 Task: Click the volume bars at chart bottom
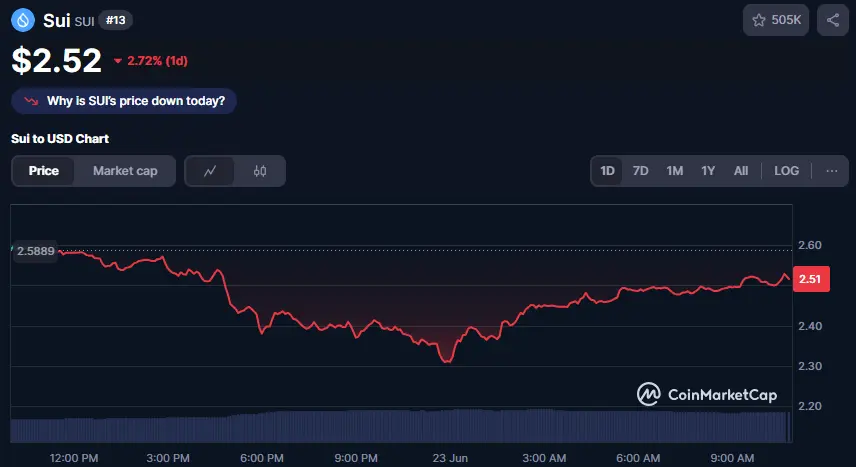point(401,426)
